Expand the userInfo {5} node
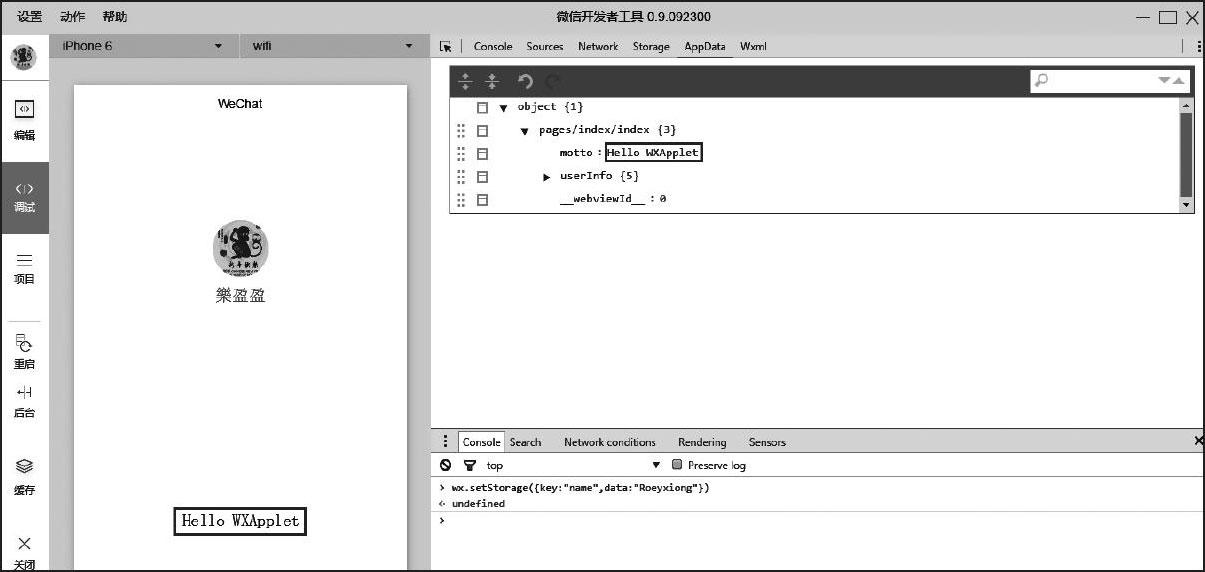 pyautogui.click(x=547, y=177)
